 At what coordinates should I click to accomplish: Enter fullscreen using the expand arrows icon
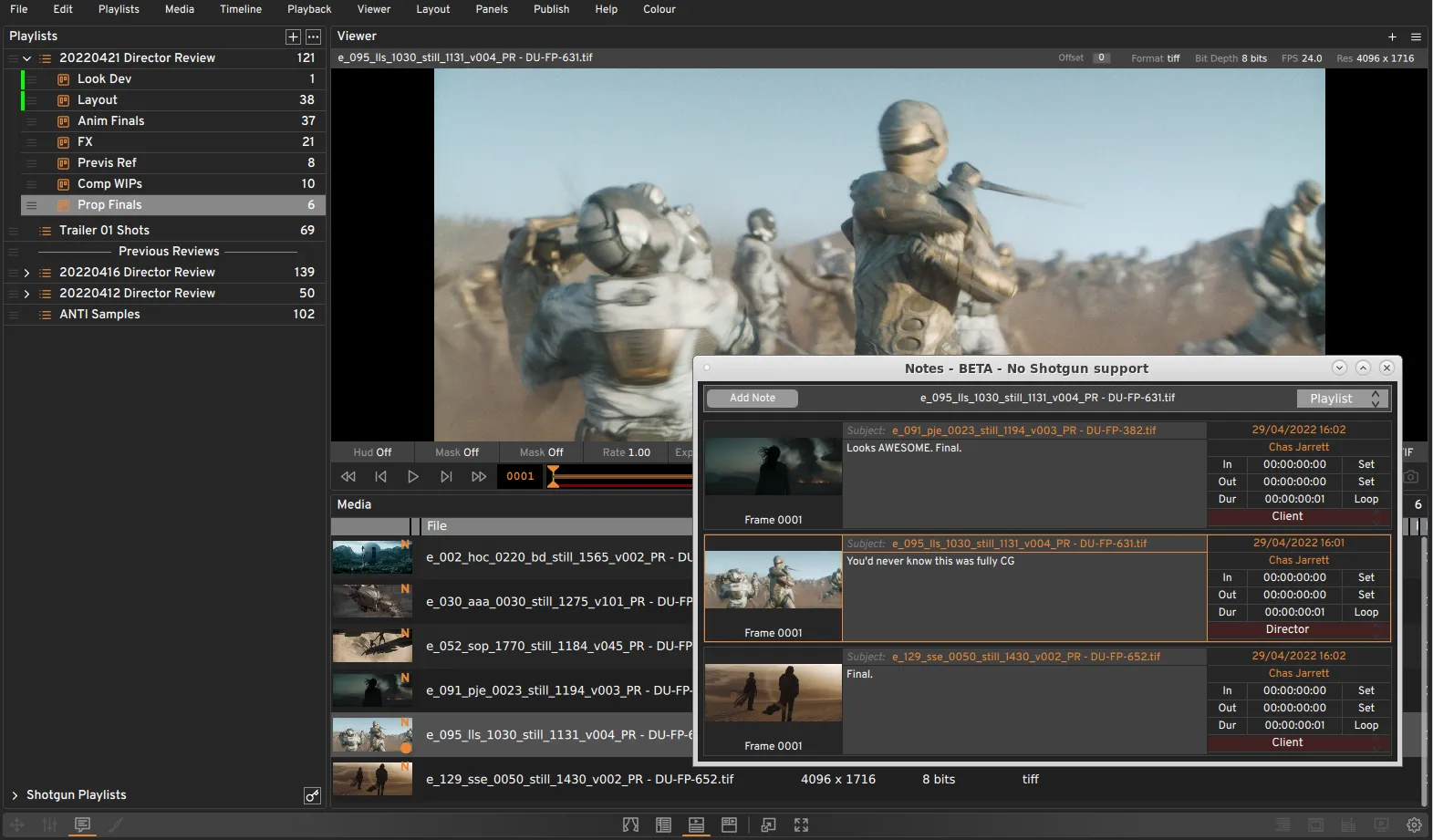point(801,824)
